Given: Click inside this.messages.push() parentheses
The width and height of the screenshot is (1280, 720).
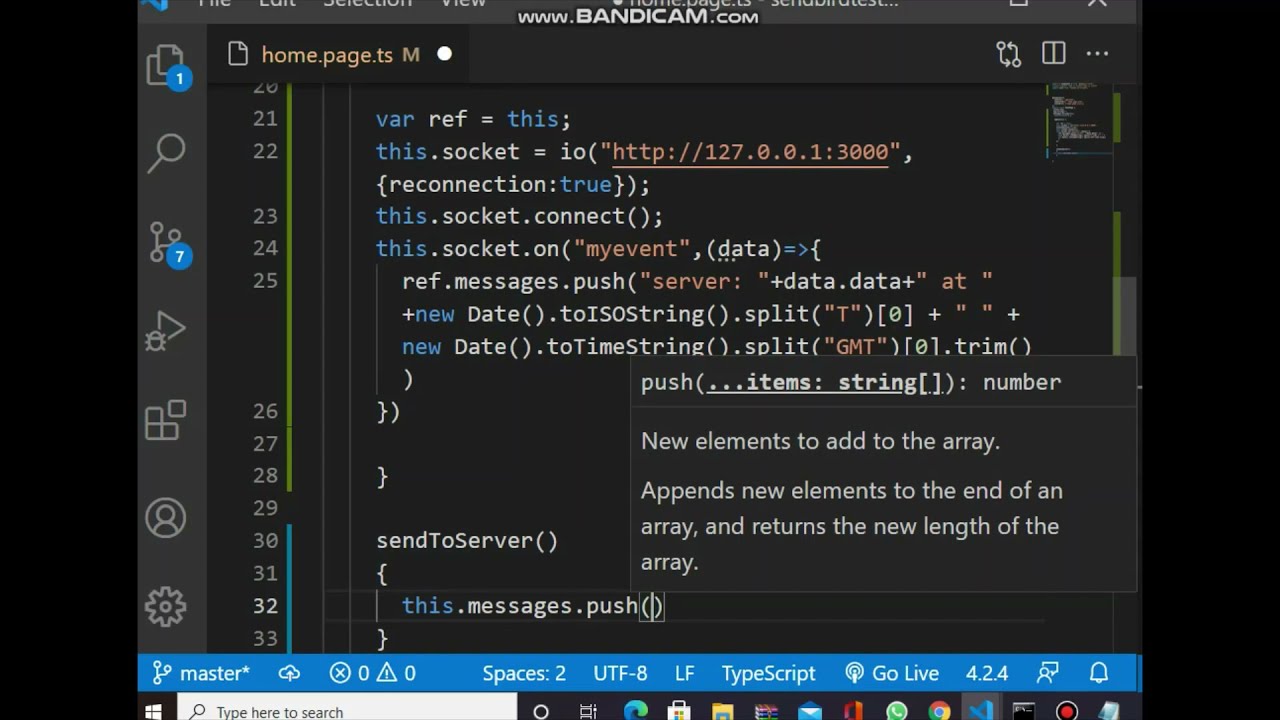Looking at the screenshot, I should coord(653,606).
